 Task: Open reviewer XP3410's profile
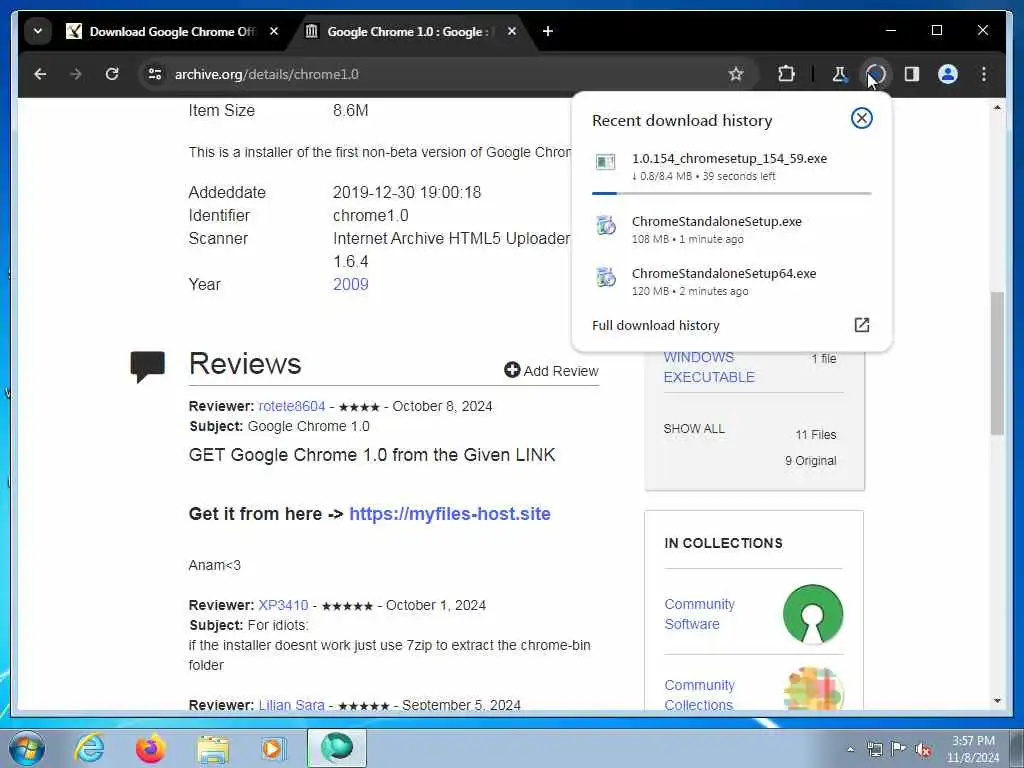click(283, 605)
